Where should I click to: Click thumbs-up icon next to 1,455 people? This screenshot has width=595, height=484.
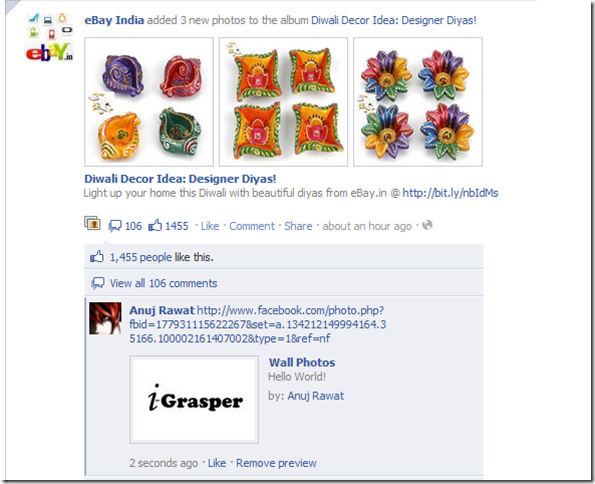(97, 257)
